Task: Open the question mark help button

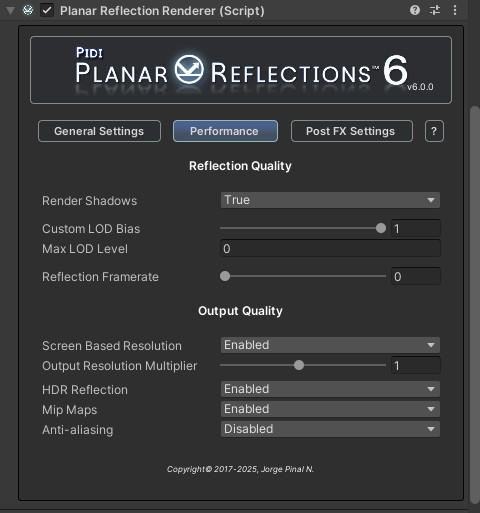Action: click(434, 131)
